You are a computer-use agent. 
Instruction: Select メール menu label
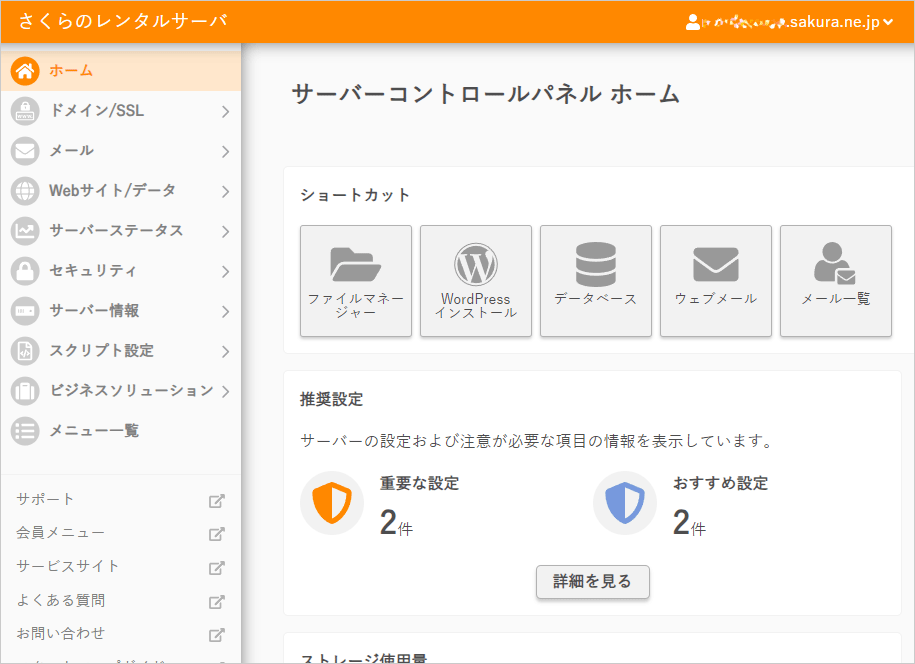tap(71, 151)
